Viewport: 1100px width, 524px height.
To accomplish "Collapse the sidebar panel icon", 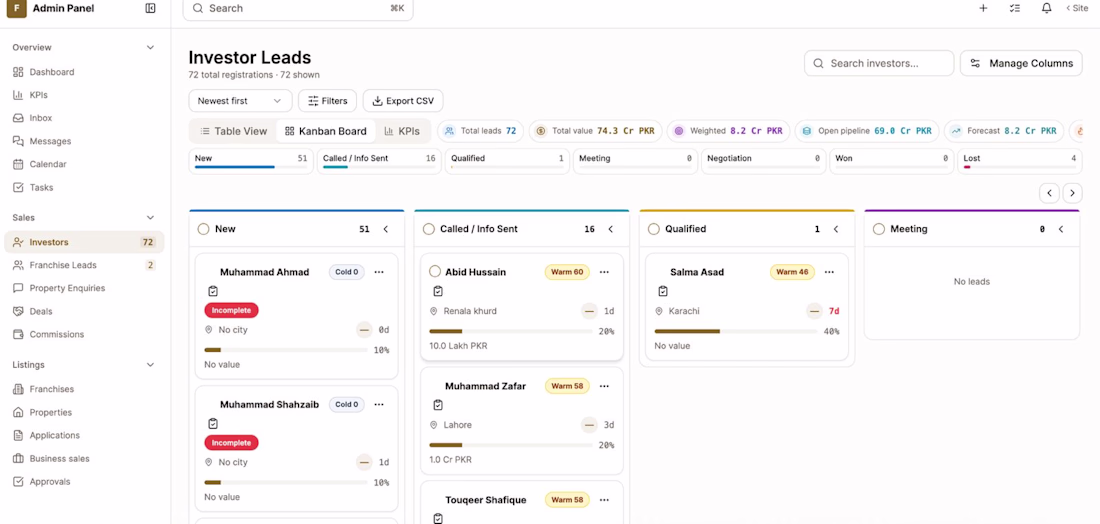I will pos(150,8).
